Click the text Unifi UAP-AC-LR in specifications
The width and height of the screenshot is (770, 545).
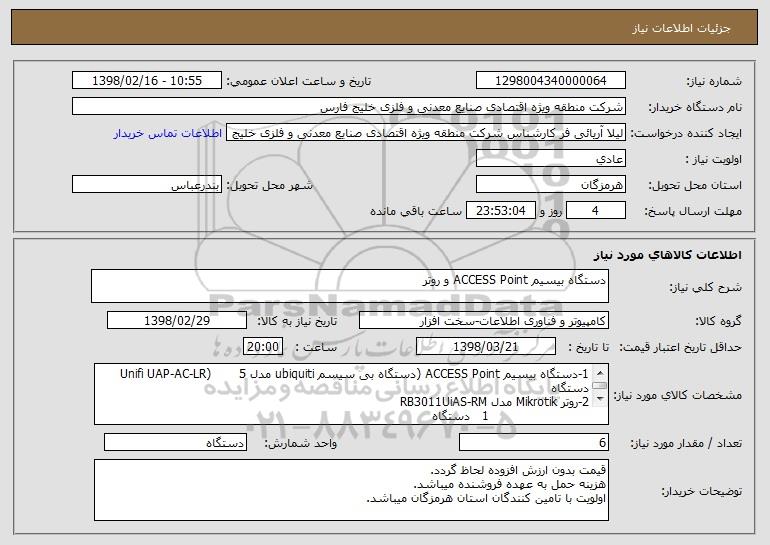165,374
